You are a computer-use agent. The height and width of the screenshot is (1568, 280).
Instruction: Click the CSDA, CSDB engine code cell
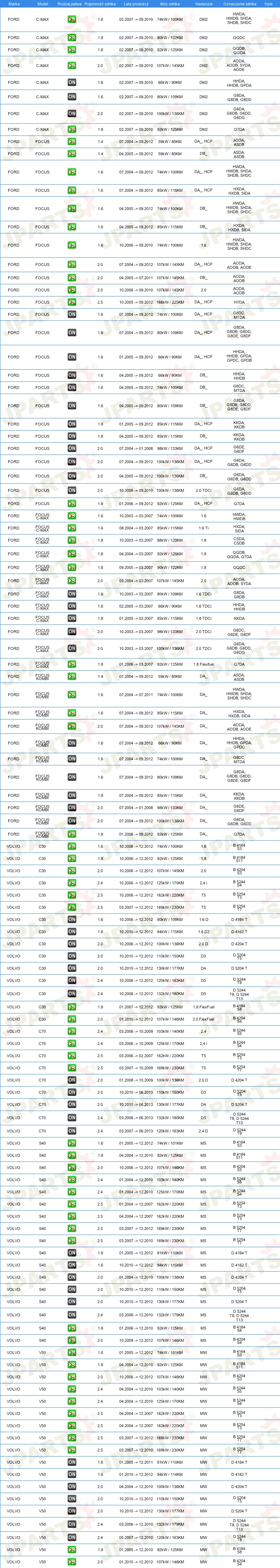[x=239, y=540]
